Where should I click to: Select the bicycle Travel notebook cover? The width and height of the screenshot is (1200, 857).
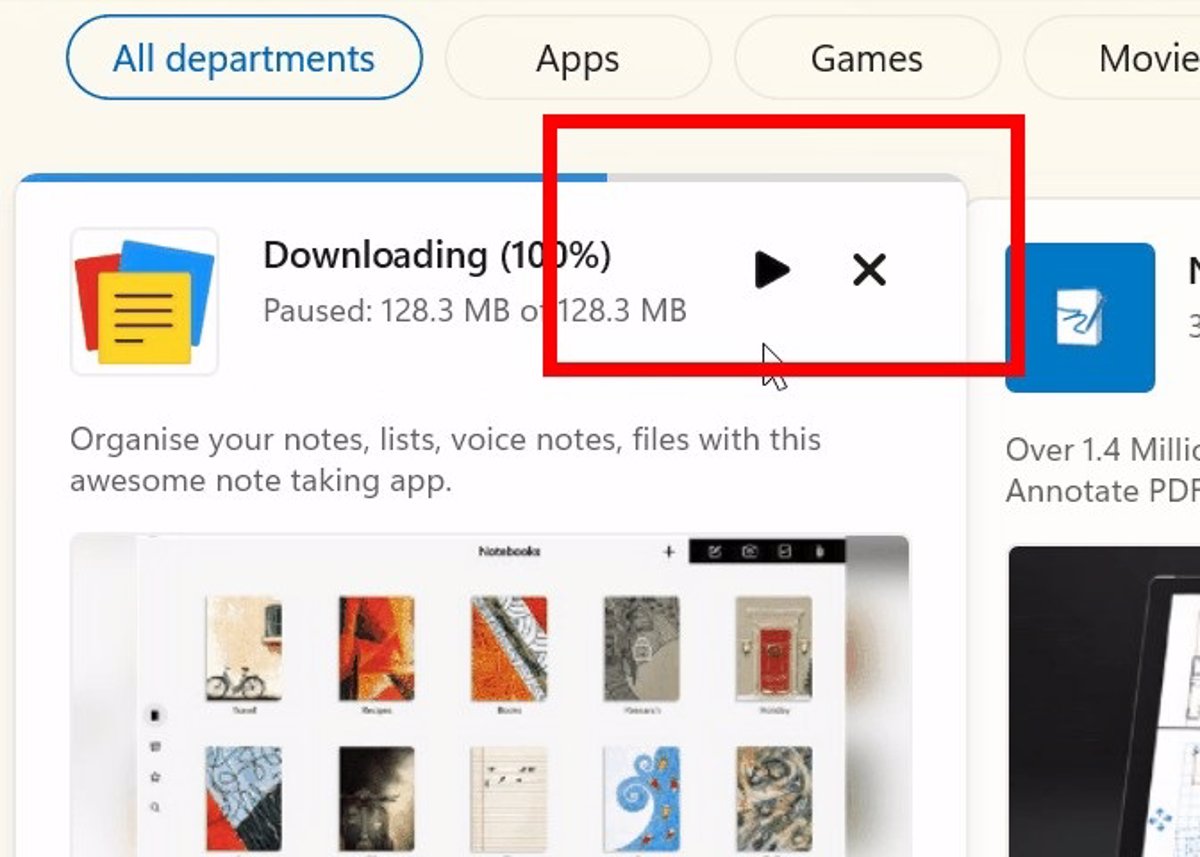(x=244, y=648)
